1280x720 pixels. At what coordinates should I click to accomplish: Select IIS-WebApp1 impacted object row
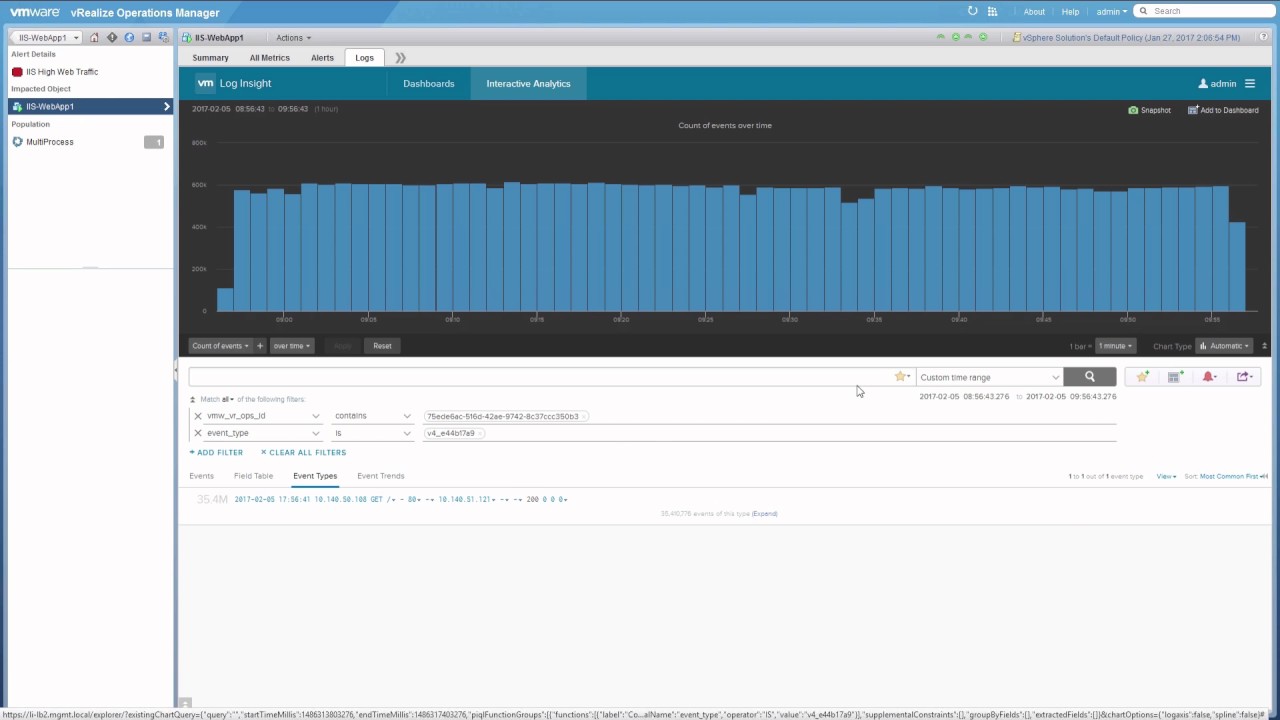click(90, 106)
